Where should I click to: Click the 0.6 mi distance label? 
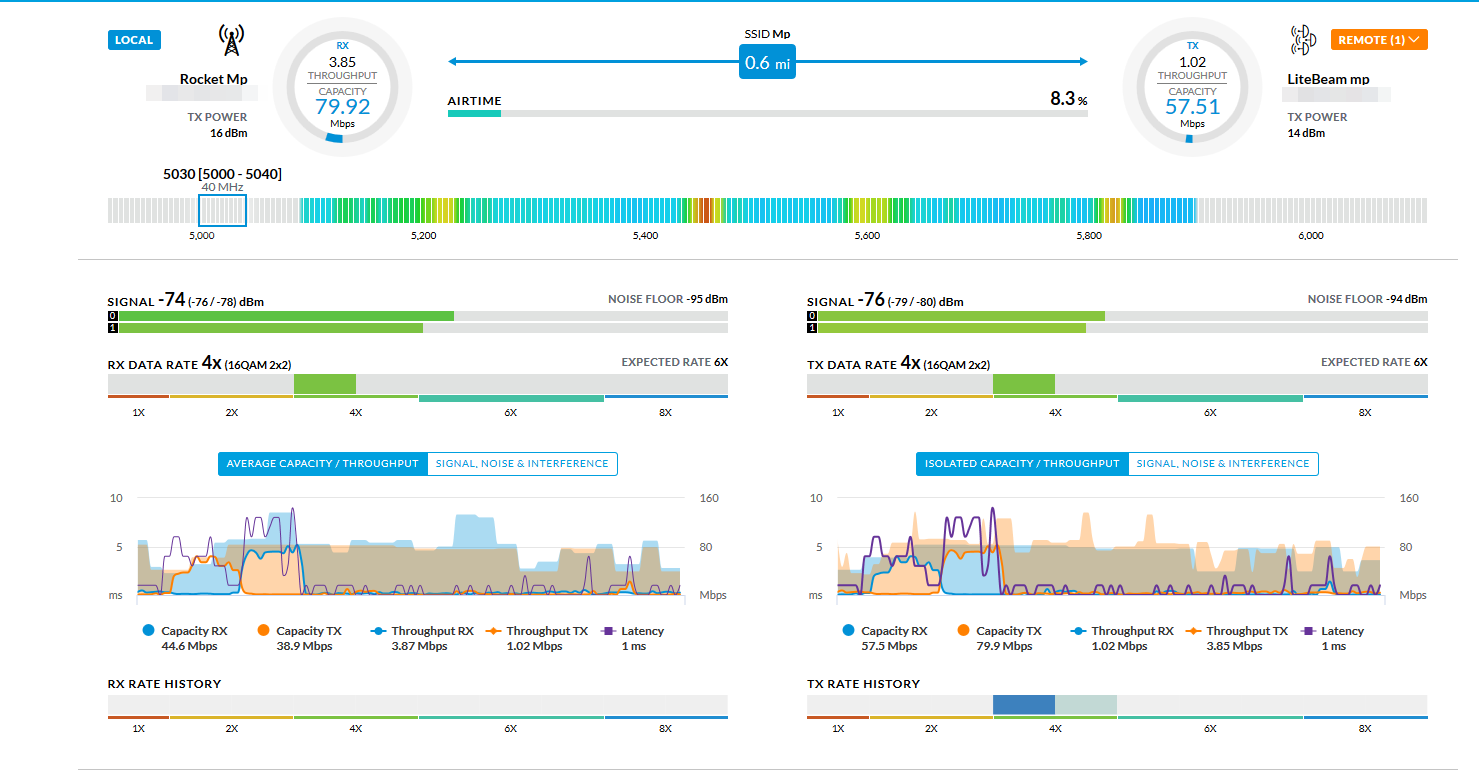[767, 63]
